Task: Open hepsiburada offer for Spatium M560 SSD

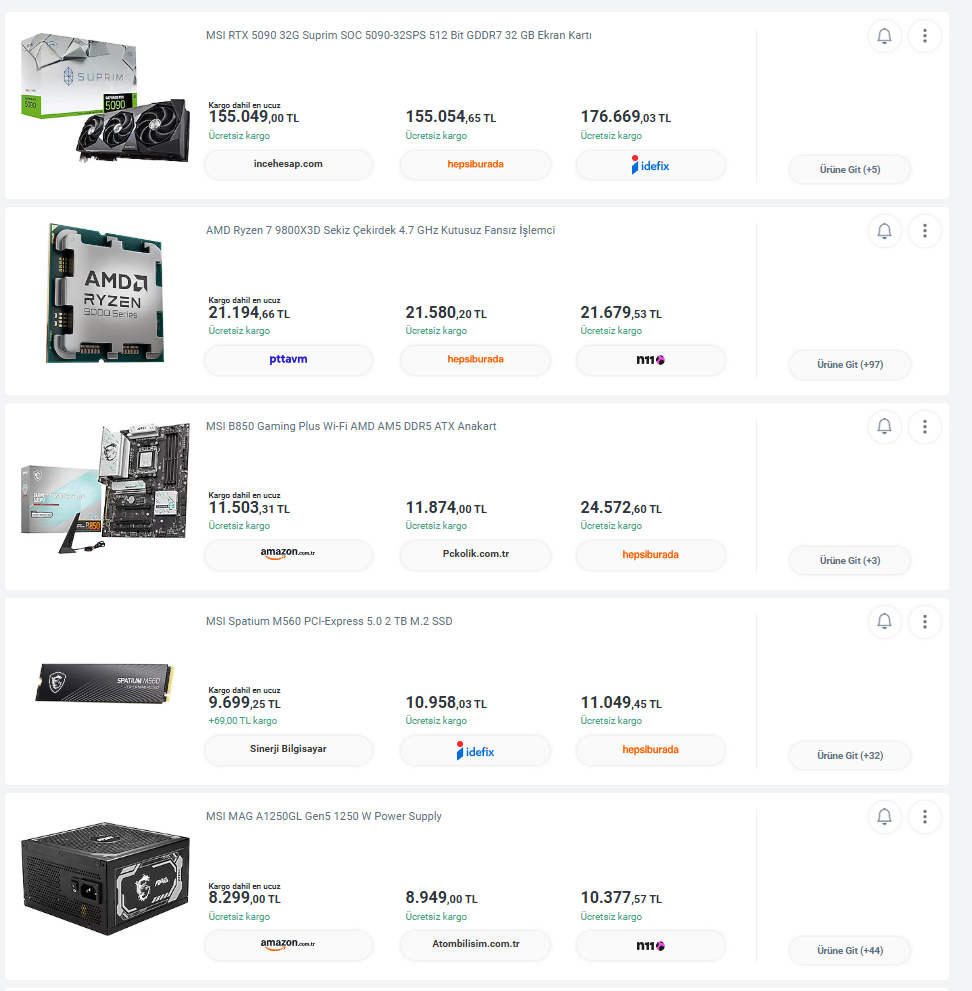Action: [650, 750]
